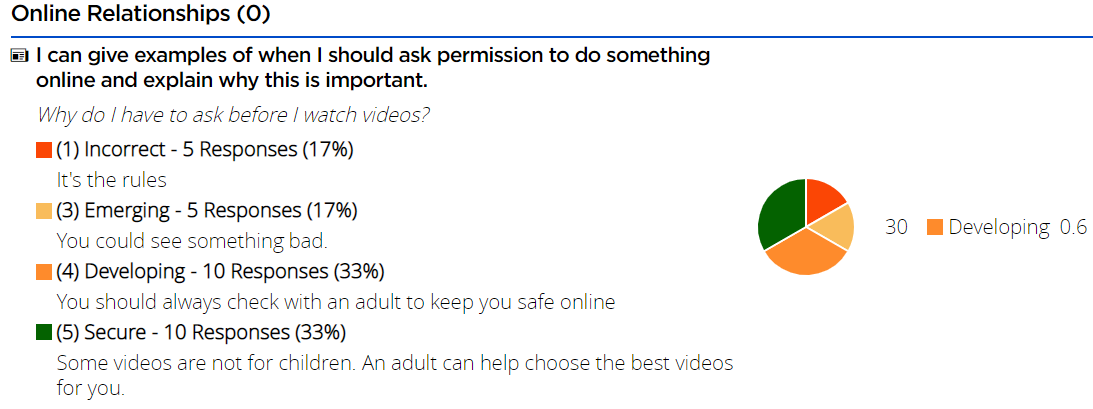Select "(3) Emerging - 5 Responses (17%)" row
The height and width of the screenshot is (409, 1093).
point(206,211)
